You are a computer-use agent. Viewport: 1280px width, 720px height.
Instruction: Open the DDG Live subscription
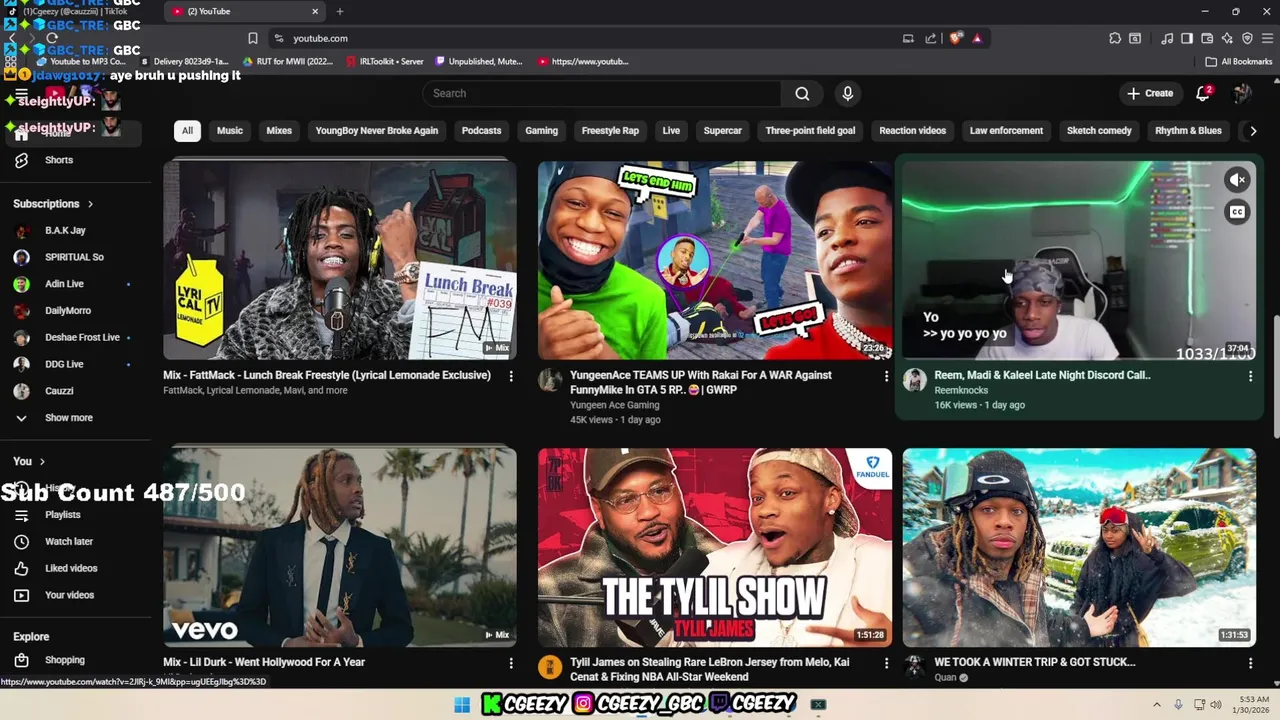point(64,364)
